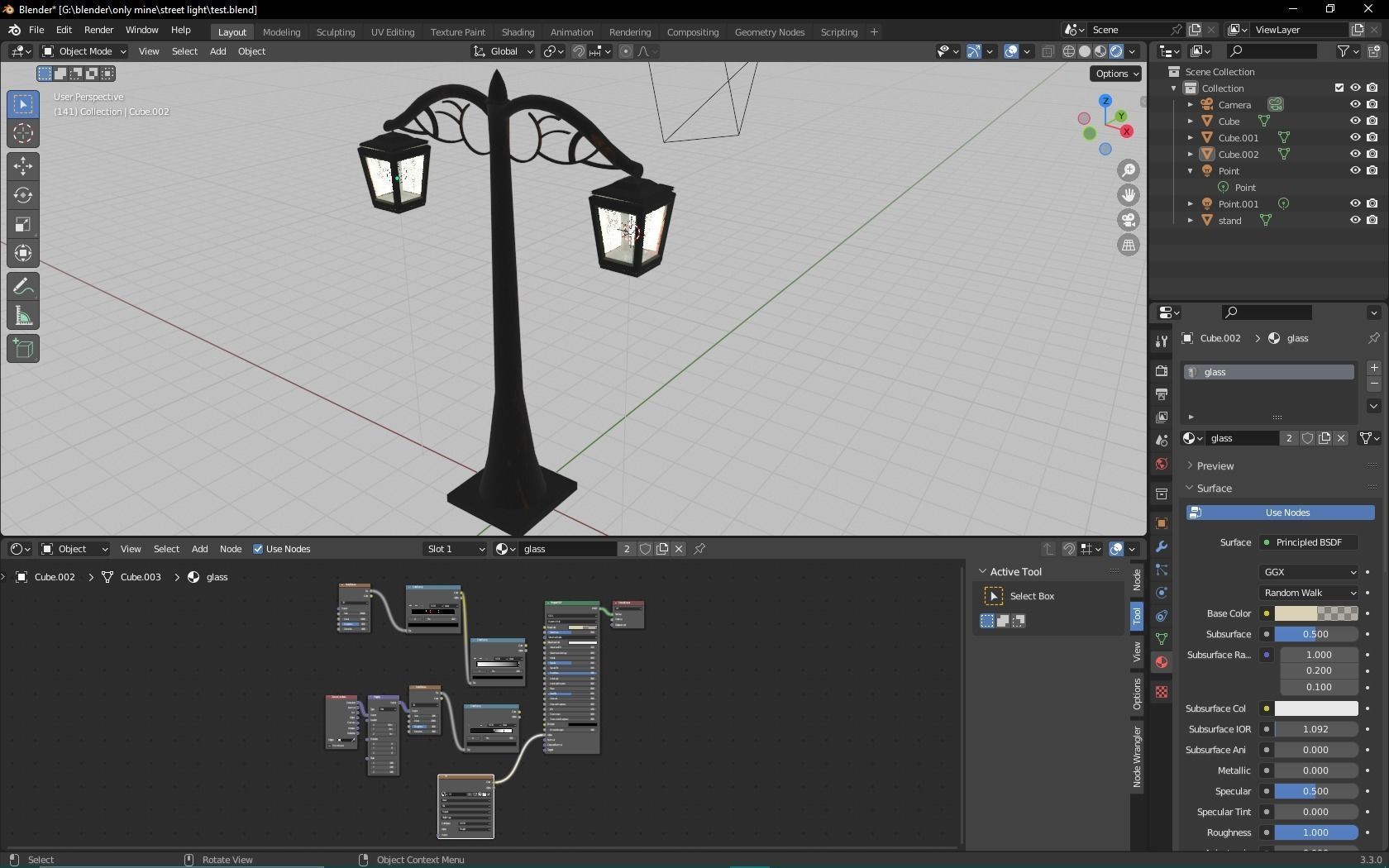Click the viewport zoom magnifier icon
Viewport: 1389px width, 868px height.
click(1129, 170)
